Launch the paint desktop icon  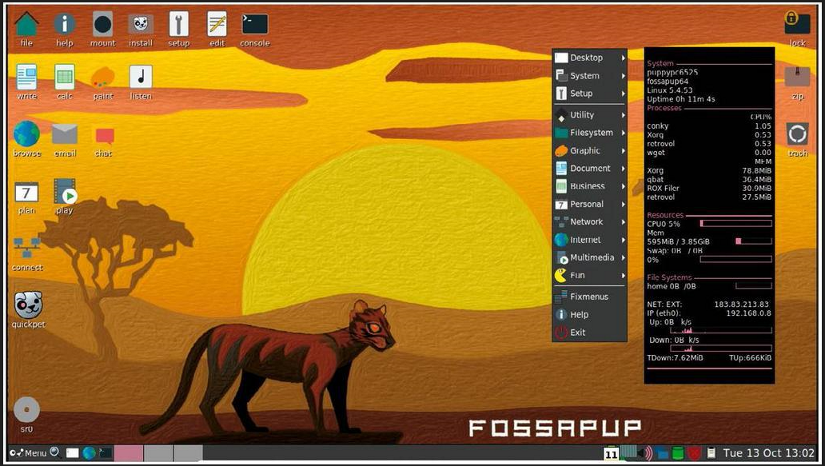103,77
